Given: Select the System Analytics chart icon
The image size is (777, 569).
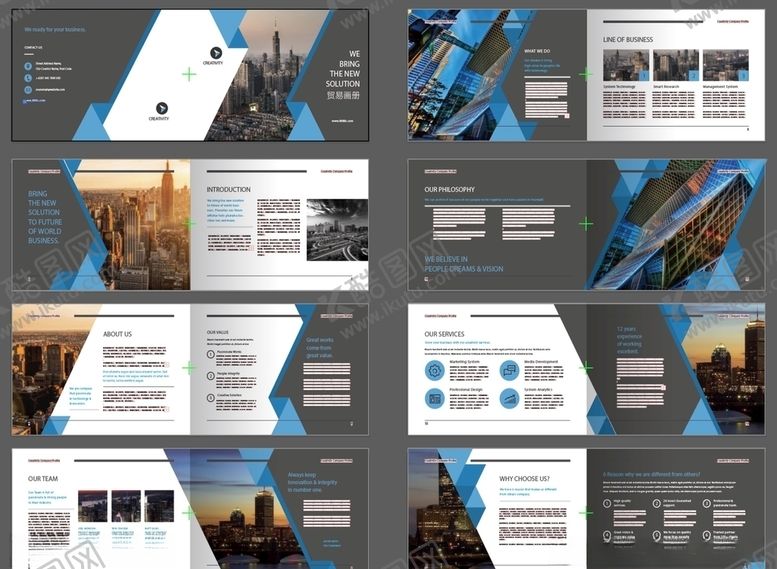Looking at the screenshot, I should coord(509,398).
